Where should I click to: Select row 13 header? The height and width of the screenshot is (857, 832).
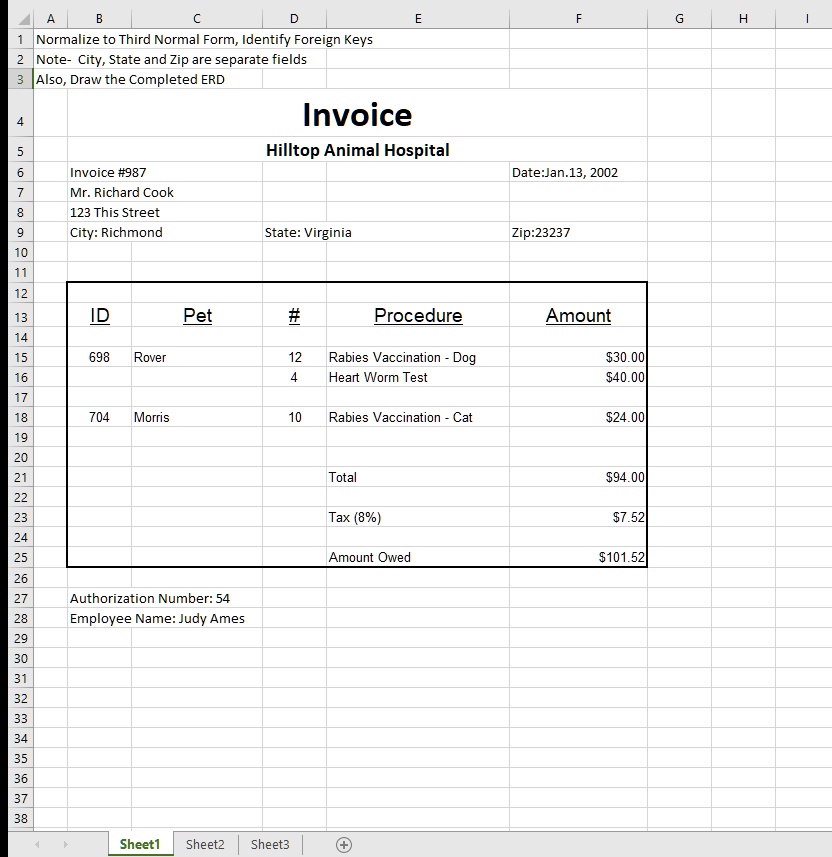pos(21,317)
